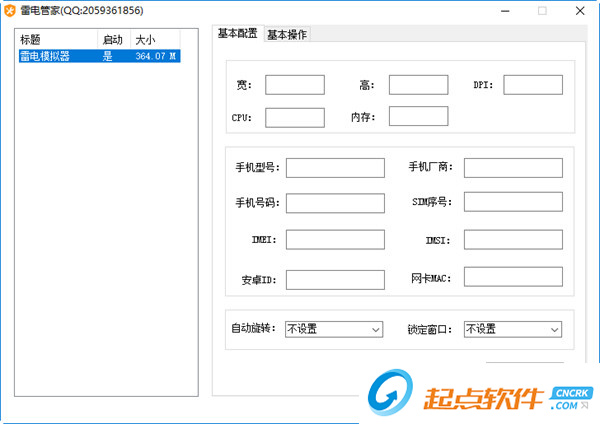Click the 364.07 M size cell
Image resolution: width=600 pixels, height=424 pixels.
pyautogui.click(x=155, y=56)
